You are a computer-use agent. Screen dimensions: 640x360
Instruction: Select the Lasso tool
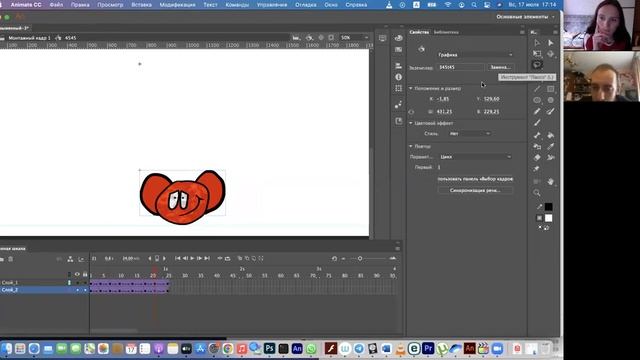537,65
